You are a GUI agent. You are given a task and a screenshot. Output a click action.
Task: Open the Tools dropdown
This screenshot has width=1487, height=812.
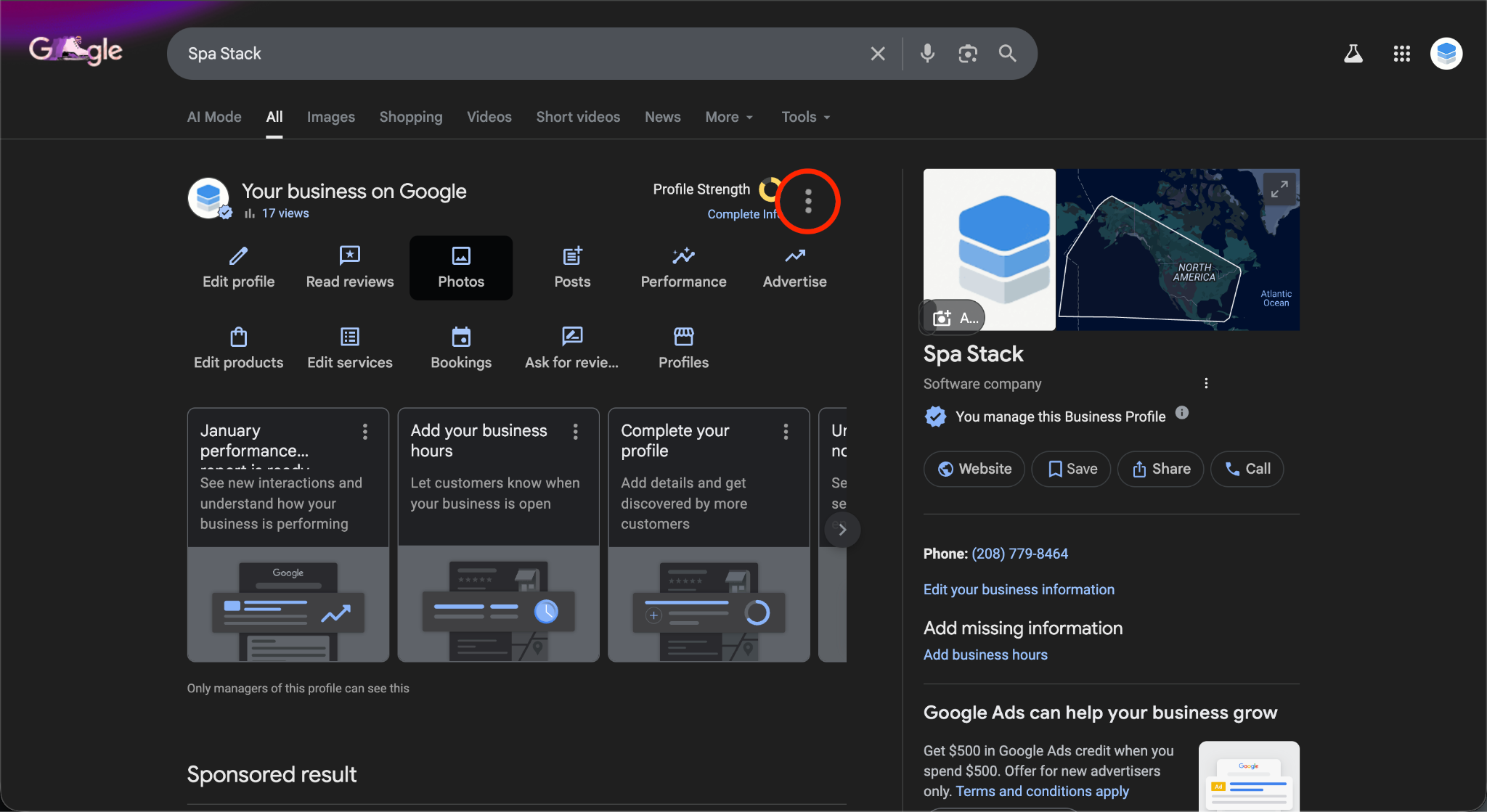805,117
